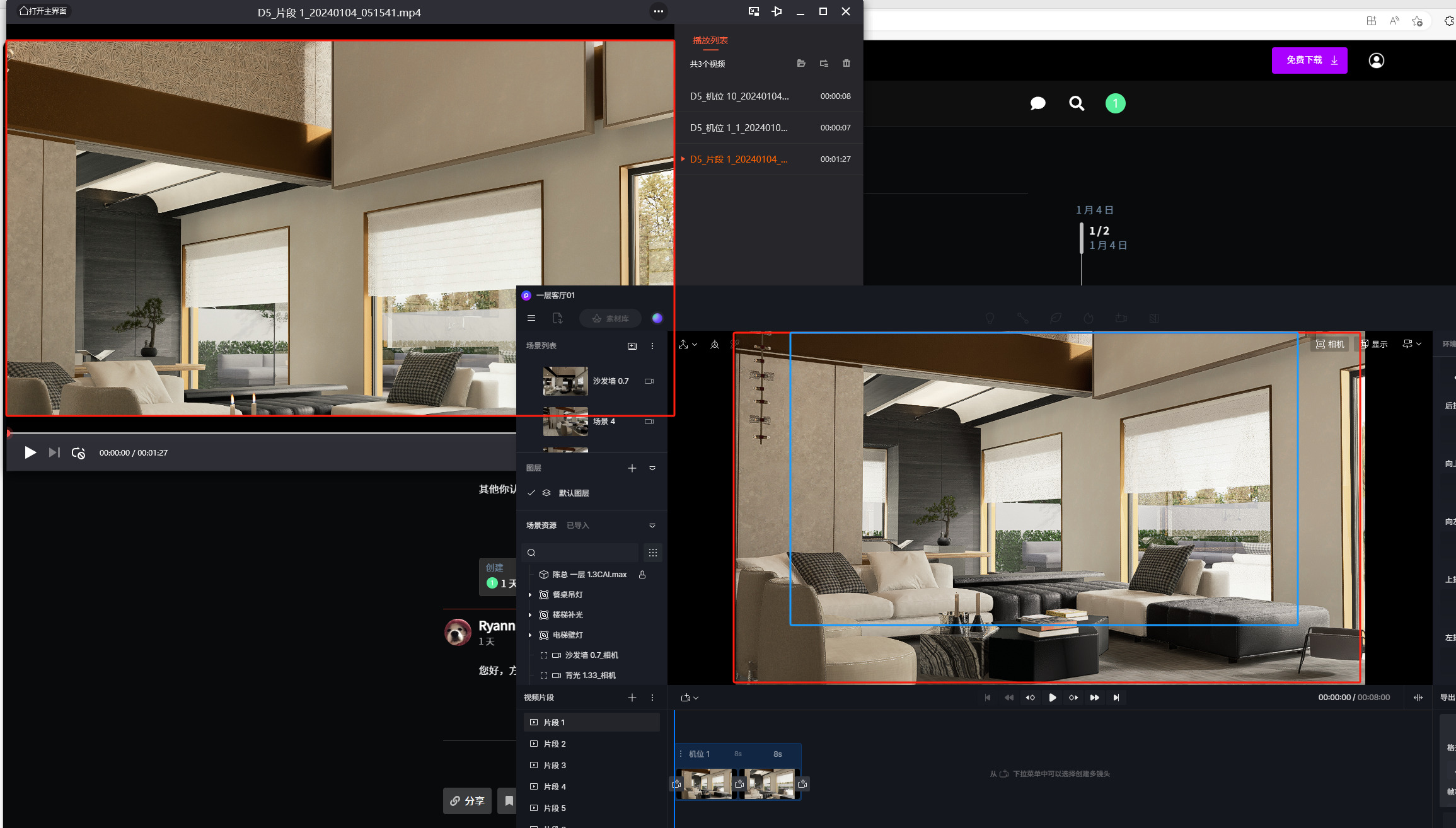1456x828 pixels.
Task: Open grid view icon next to resource search
Action: point(653,553)
